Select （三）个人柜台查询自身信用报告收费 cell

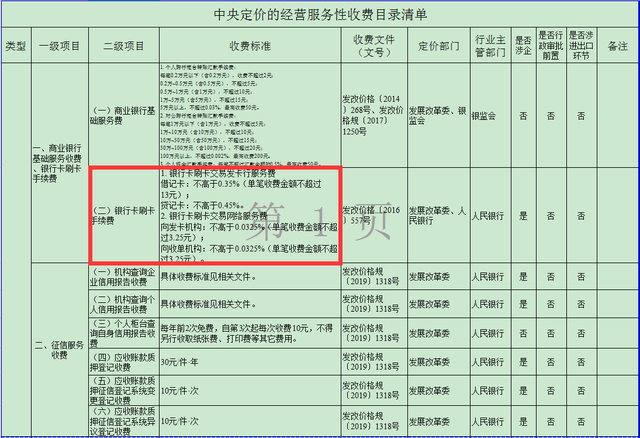pyautogui.click(x=123, y=334)
